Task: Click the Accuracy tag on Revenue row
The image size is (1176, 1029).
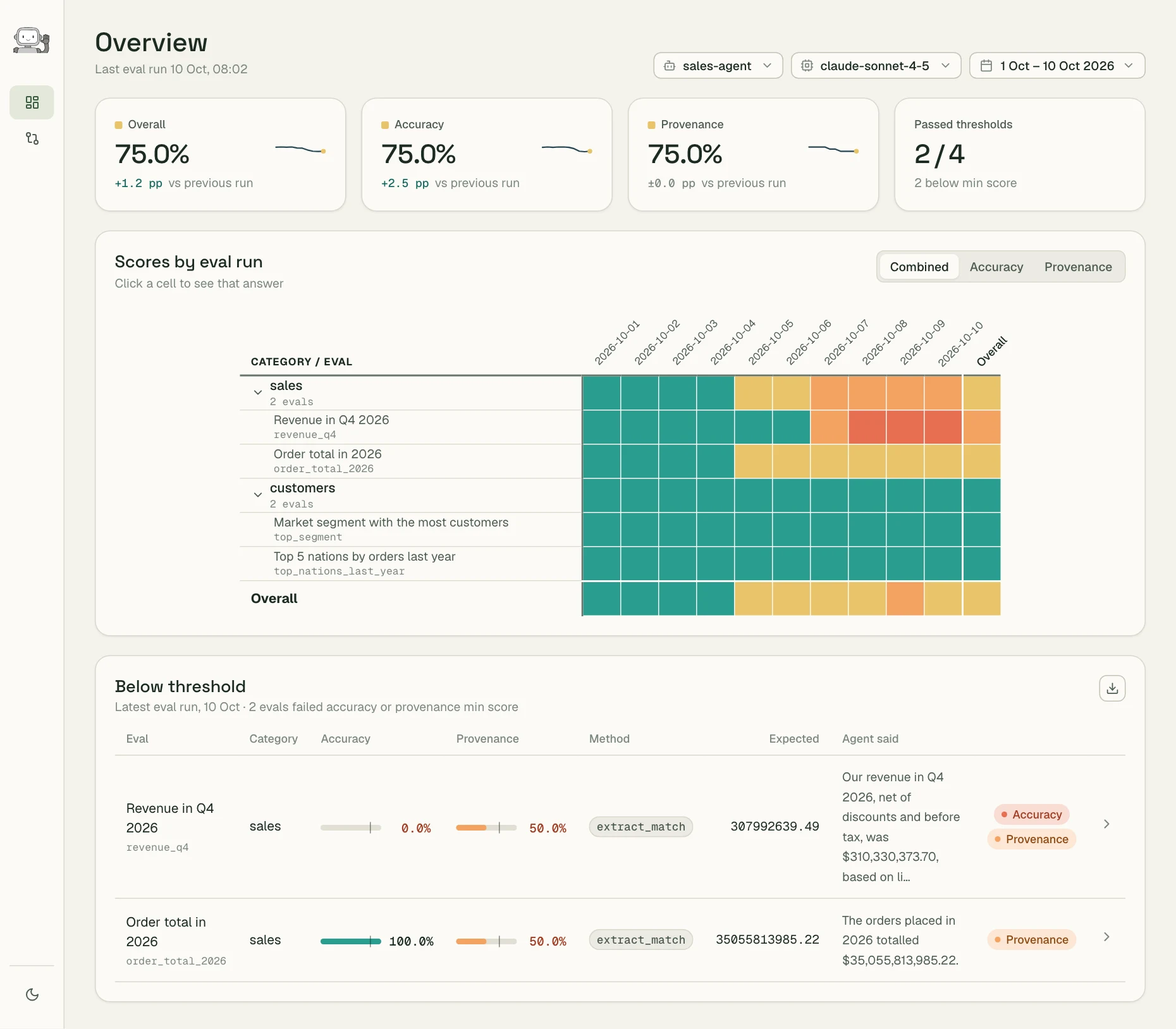Action: tap(1032, 815)
